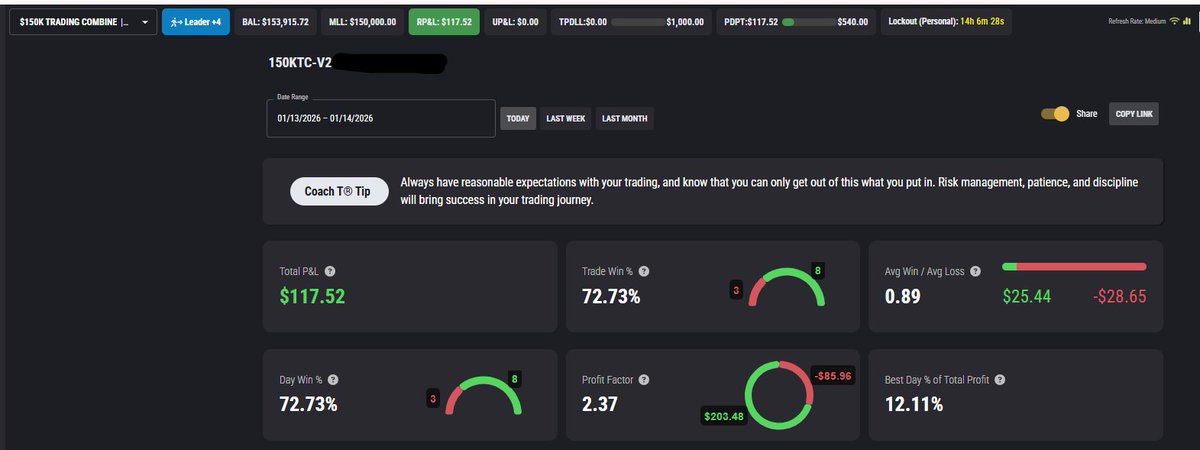Toggle the Share switch
Screen dimensions: 1200x450
pyautogui.click(x=1055, y=114)
